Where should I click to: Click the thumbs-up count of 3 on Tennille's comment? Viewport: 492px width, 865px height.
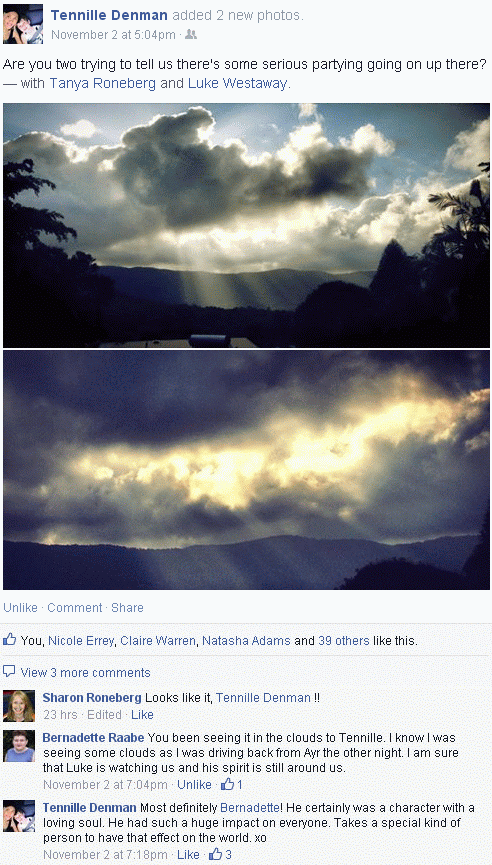click(220, 854)
